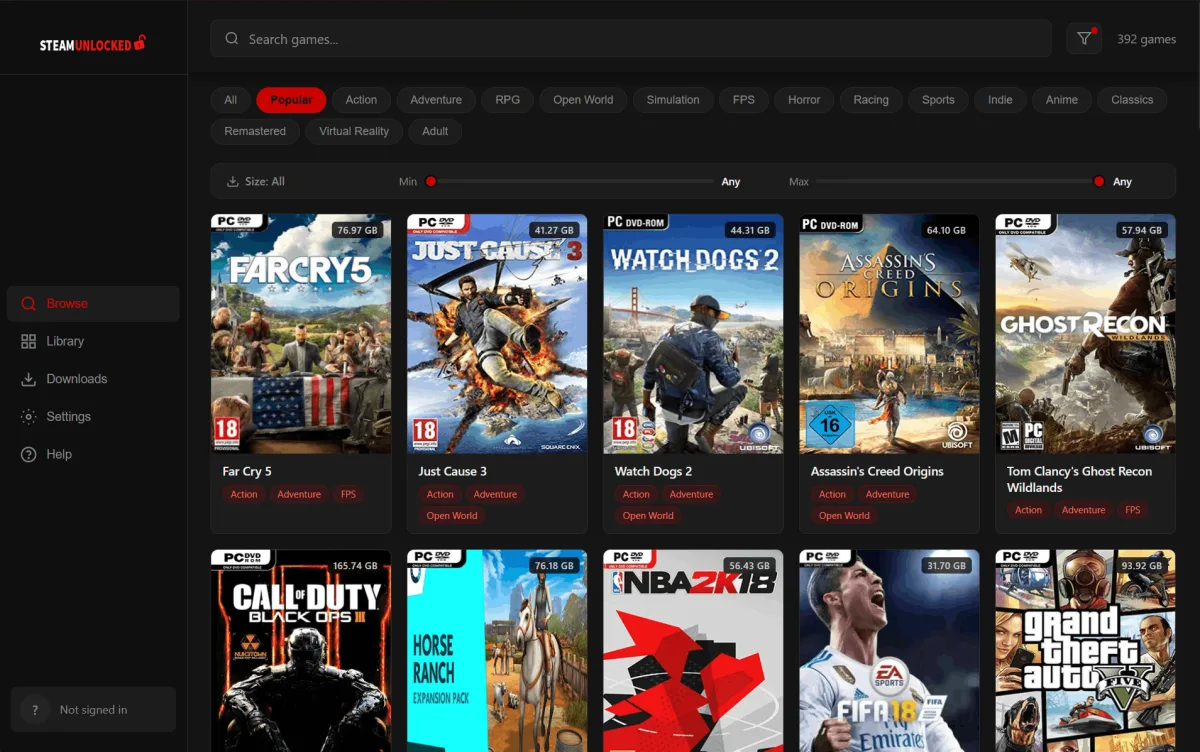Open Downloads in the sidebar
Image resolution: width=1200 pixels, height=752 pixels.
tap(93, 379)
